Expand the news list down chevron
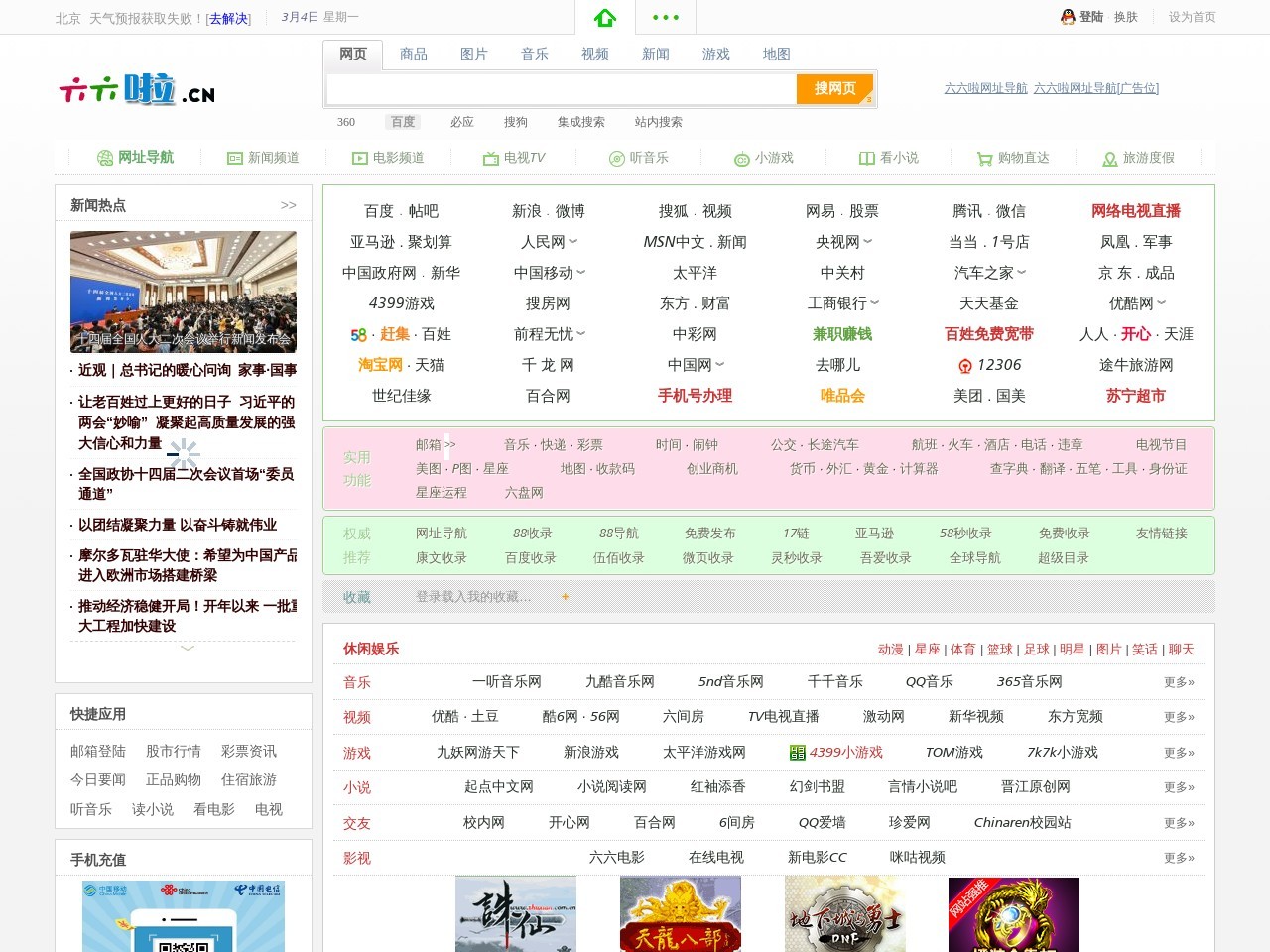This screenshot has height=952, width=1270. pos(188,648)
